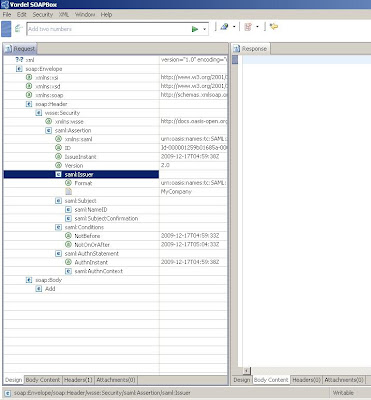Click the soap:Body element icon
Screen dimensions: 371x400
(29, 280)
